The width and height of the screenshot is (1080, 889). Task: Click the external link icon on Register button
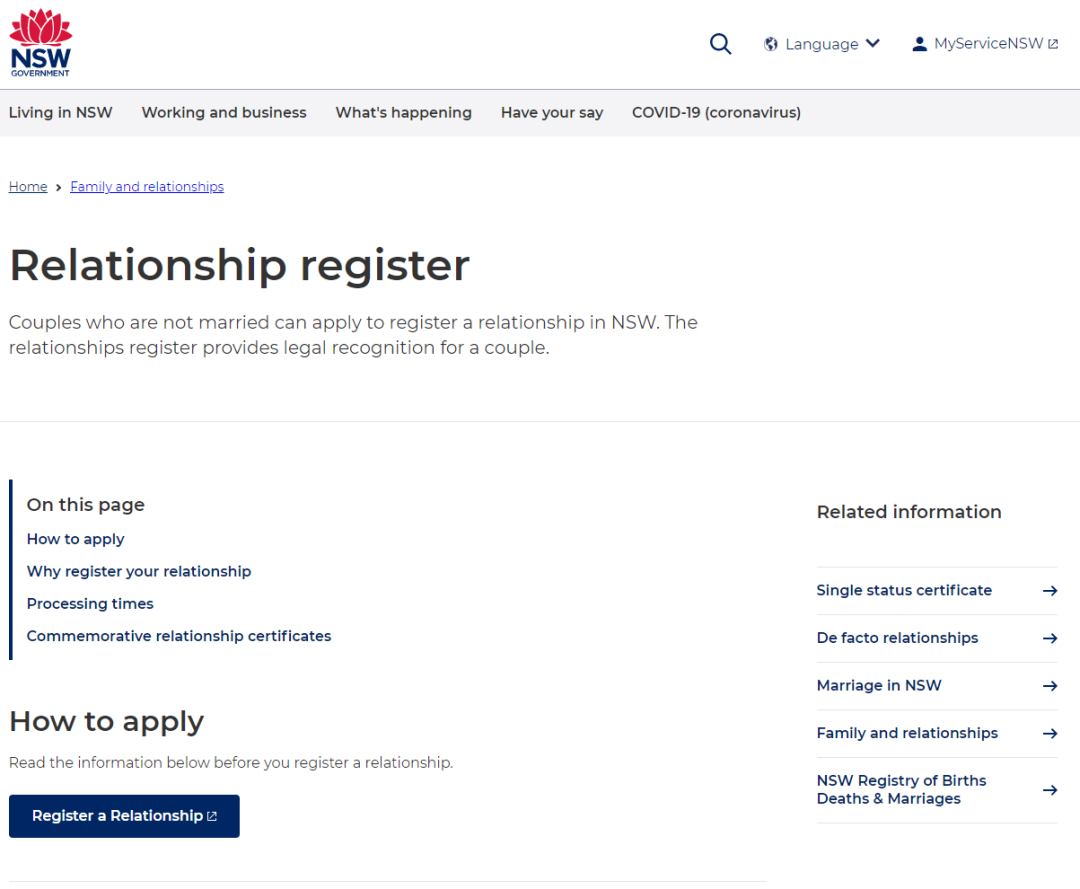[212, 816]
